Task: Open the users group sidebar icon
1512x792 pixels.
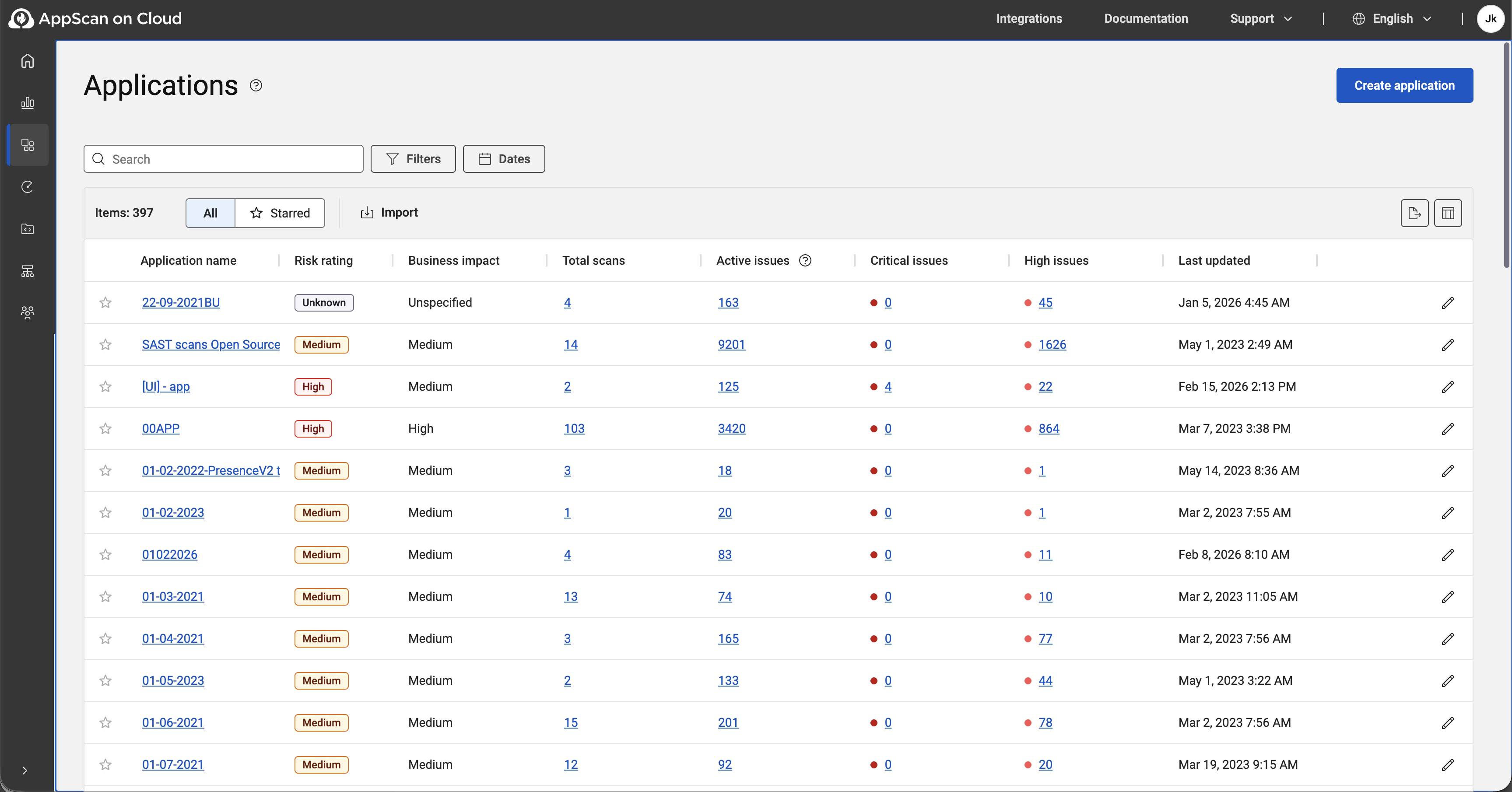Action: point(28,312)
